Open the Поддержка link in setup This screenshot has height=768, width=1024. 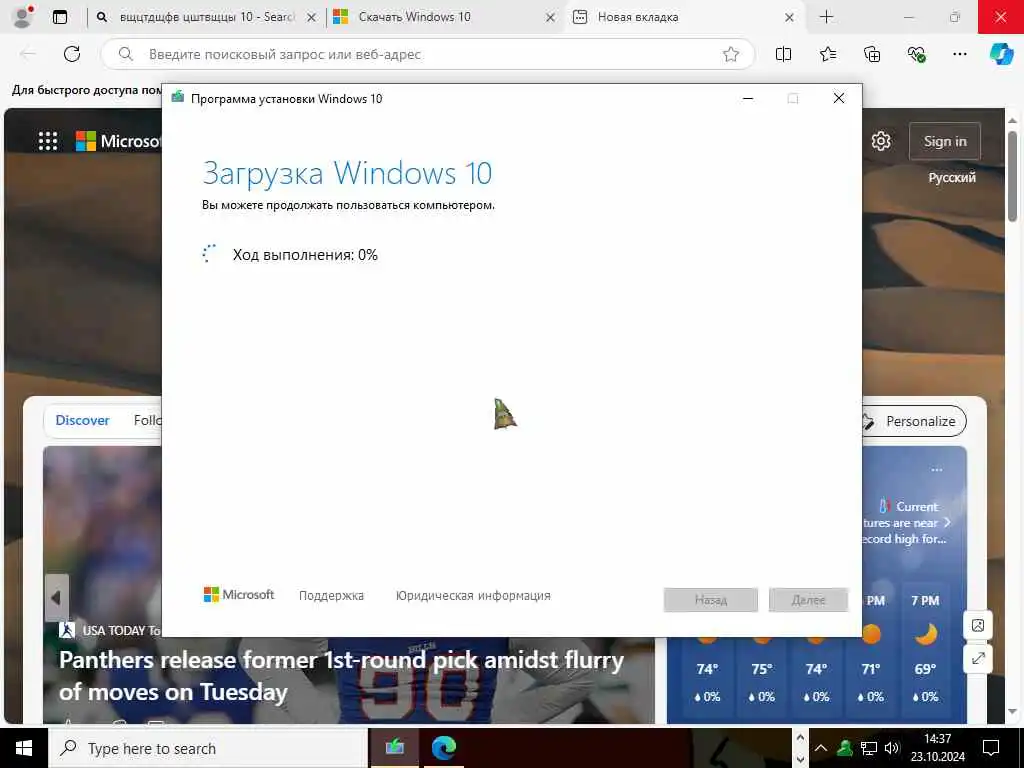pyautogui.click(x=331, y=596)
